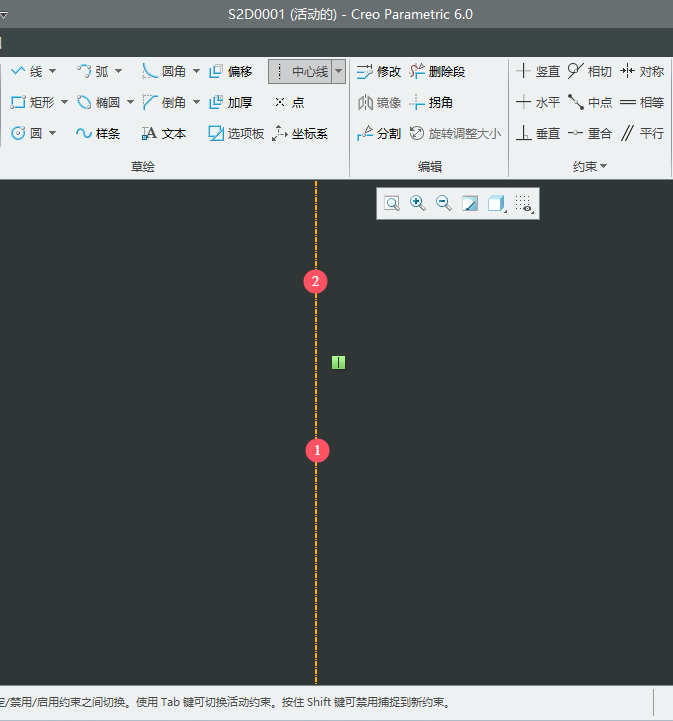The height and width of the screenshot is (721, 673).
Task: Apply the Symmetric (对称) constraint
Action: [642, 72]
